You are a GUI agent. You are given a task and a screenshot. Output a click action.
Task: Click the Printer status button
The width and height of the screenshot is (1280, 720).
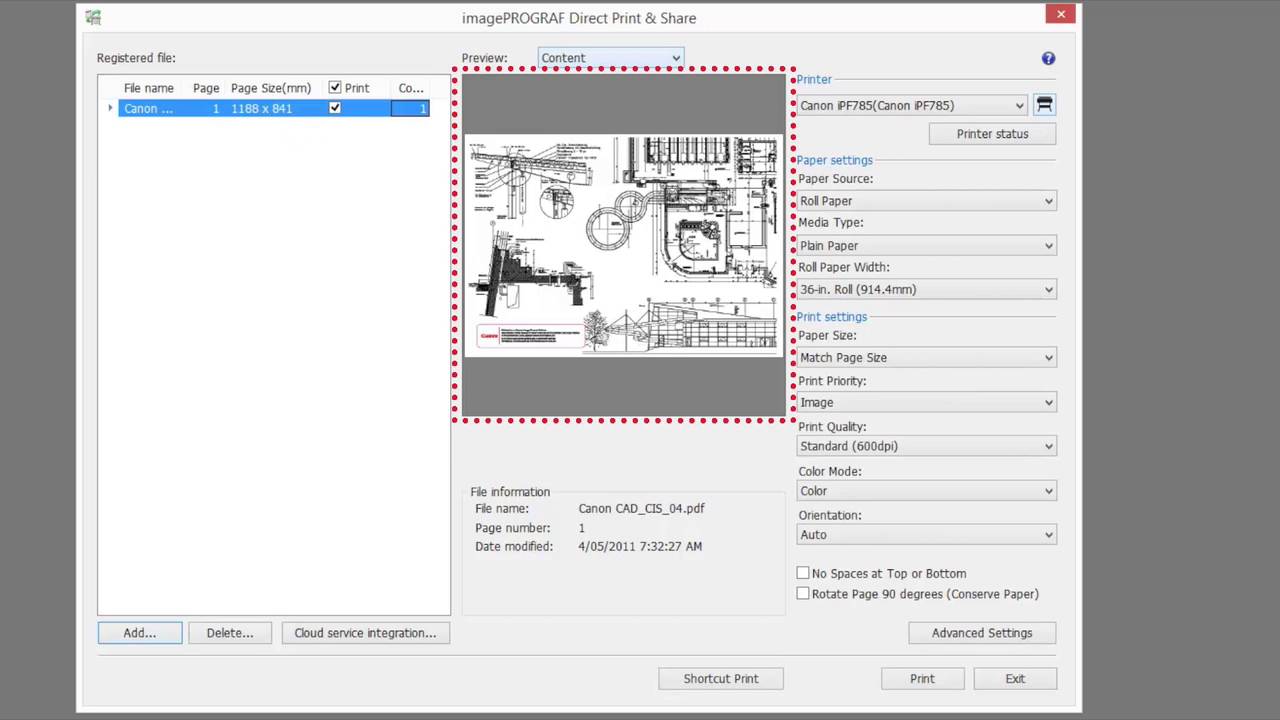[992, 133]
